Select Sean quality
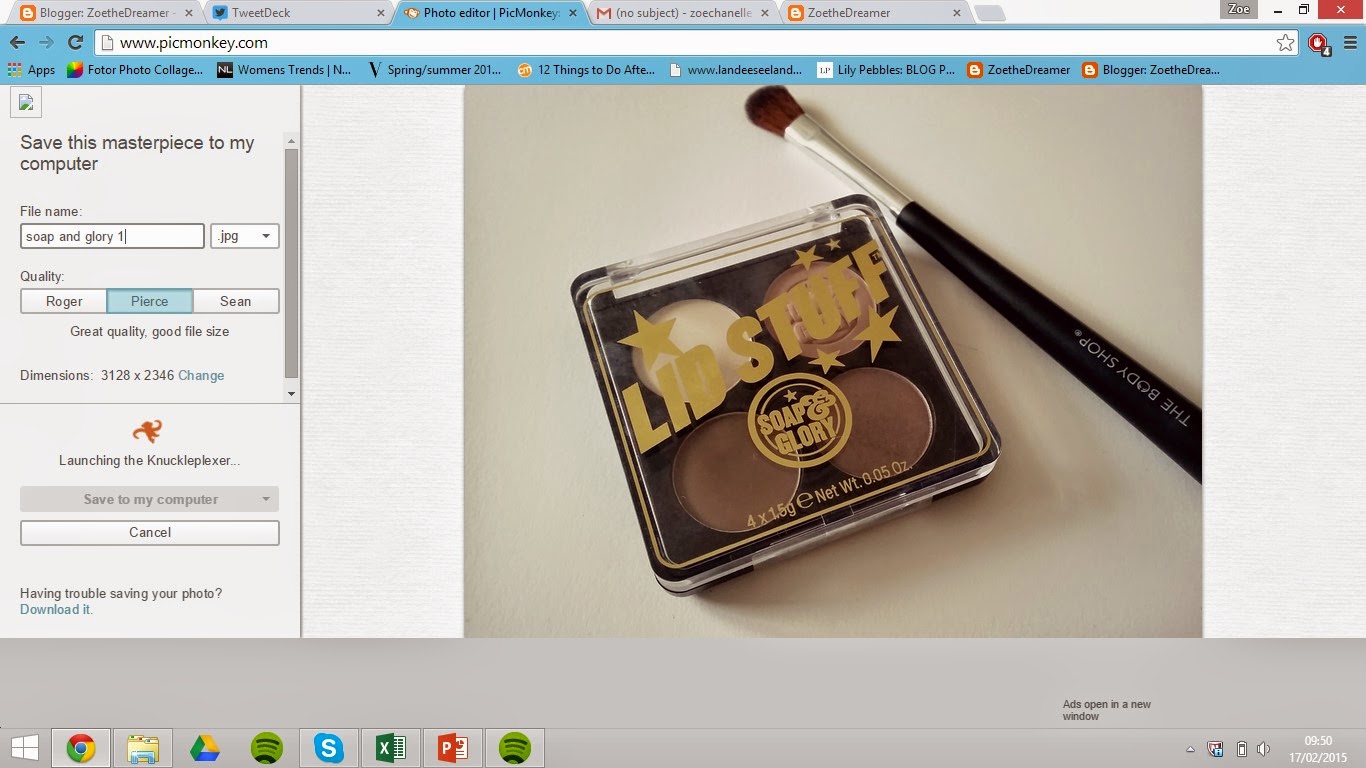The width and height of the screenshot is (1366, 768). (x=236, y=301)
